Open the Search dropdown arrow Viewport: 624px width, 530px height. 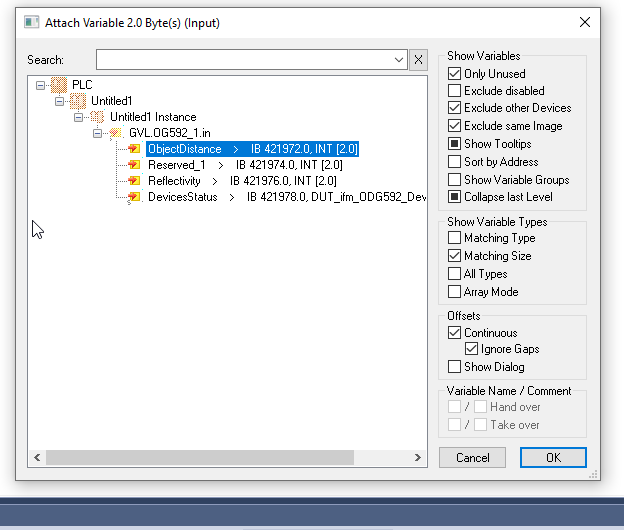coord(399,60)
